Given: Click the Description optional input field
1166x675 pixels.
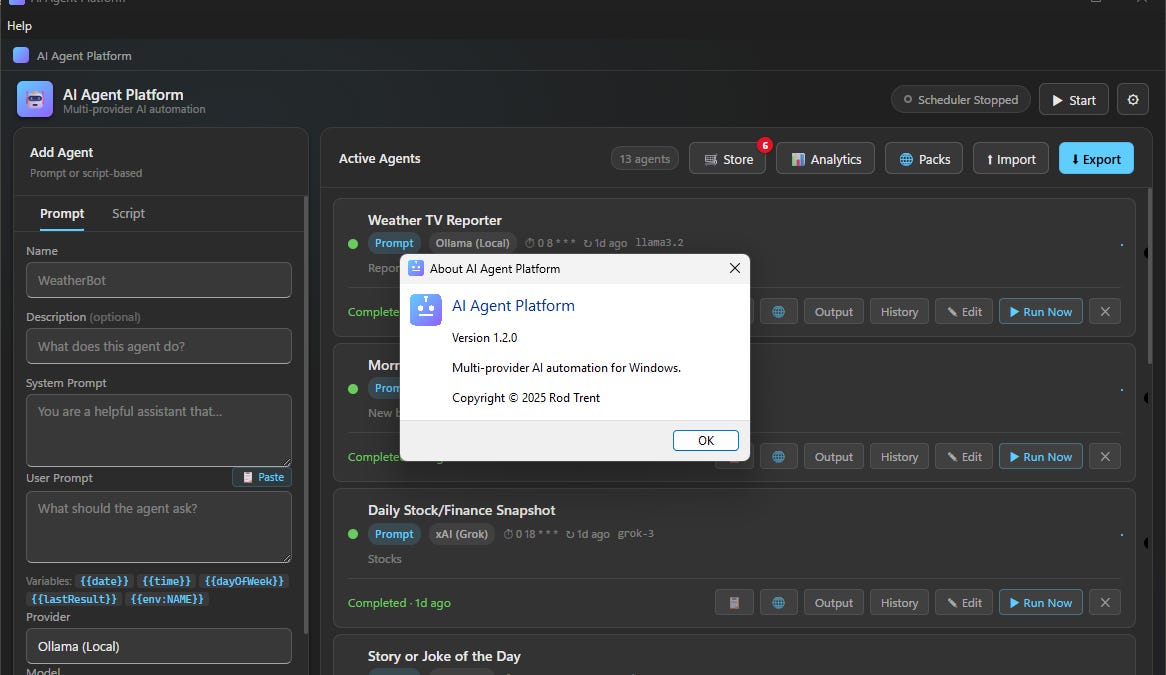Looking at the screenshot, I should tap(158, 346).
